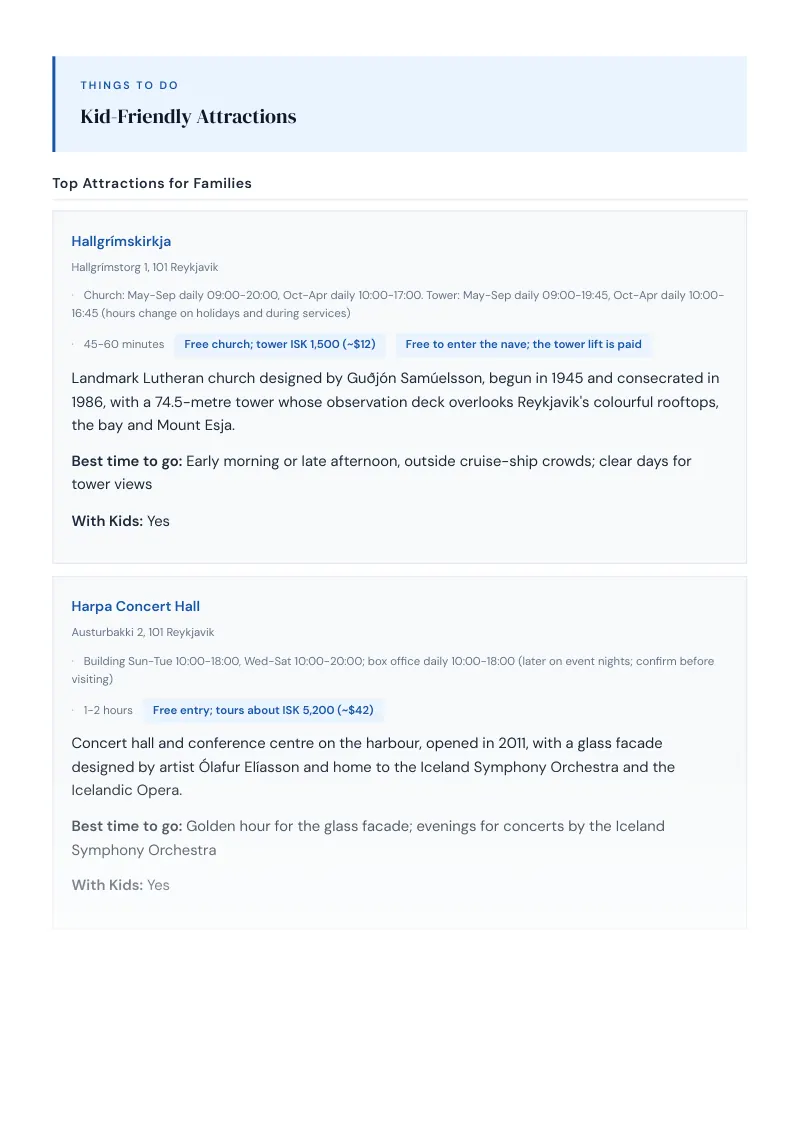Screen dimensions: 800x1132
Task: Click the 'THINGS TO DO' category label
Action: coord(129,85)
